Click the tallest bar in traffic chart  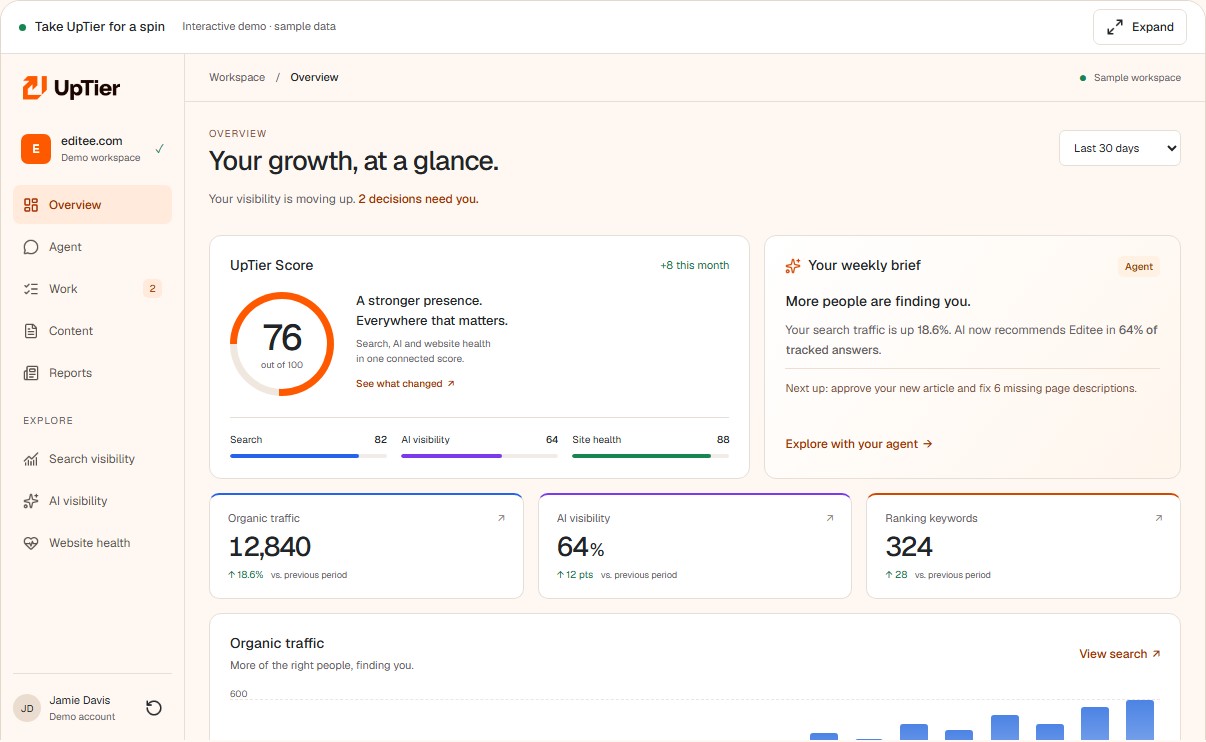[x=1140, y=720]
